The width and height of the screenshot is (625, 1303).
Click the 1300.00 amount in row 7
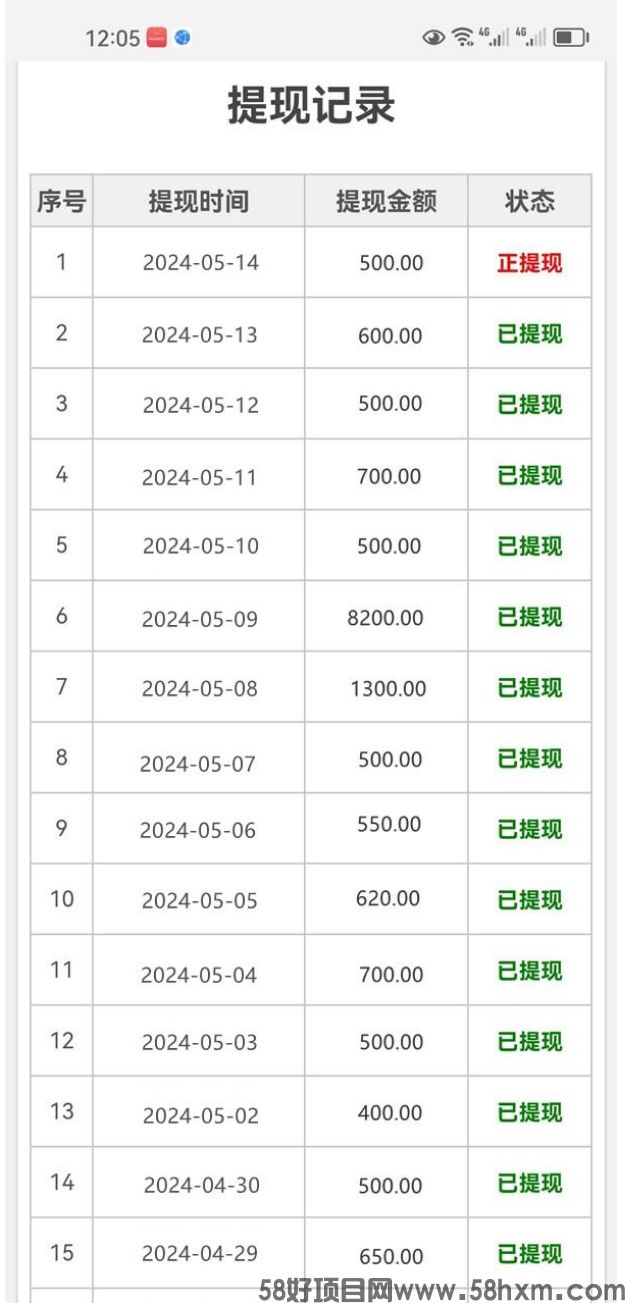coord(388,688)
